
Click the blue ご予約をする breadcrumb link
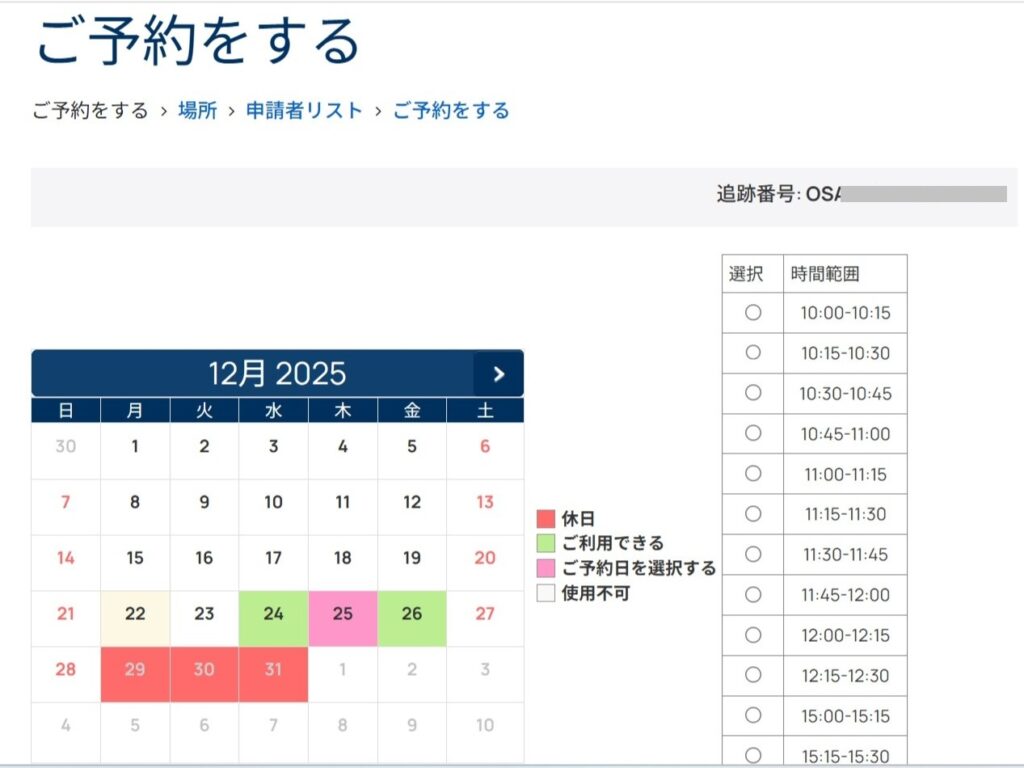[x=450, y=111]
